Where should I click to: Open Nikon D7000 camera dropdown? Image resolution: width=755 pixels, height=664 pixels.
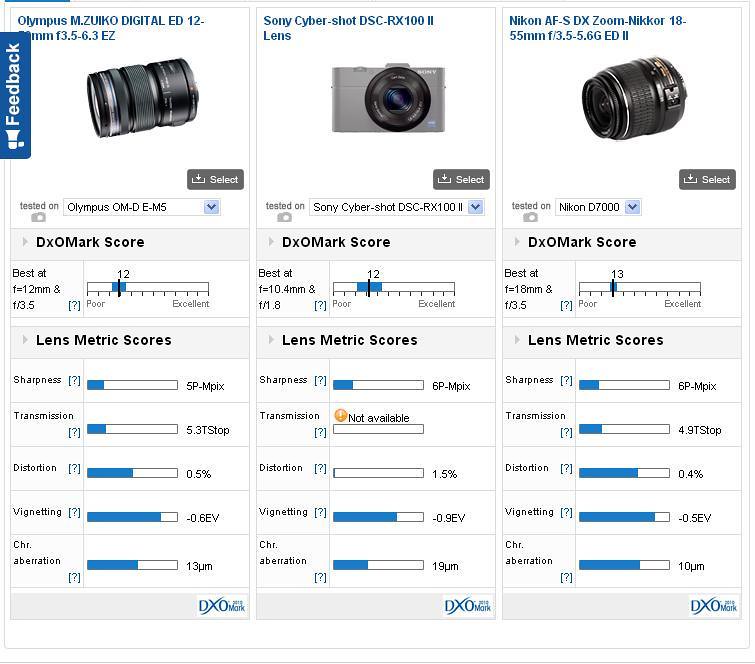click(x=598, y=207)
